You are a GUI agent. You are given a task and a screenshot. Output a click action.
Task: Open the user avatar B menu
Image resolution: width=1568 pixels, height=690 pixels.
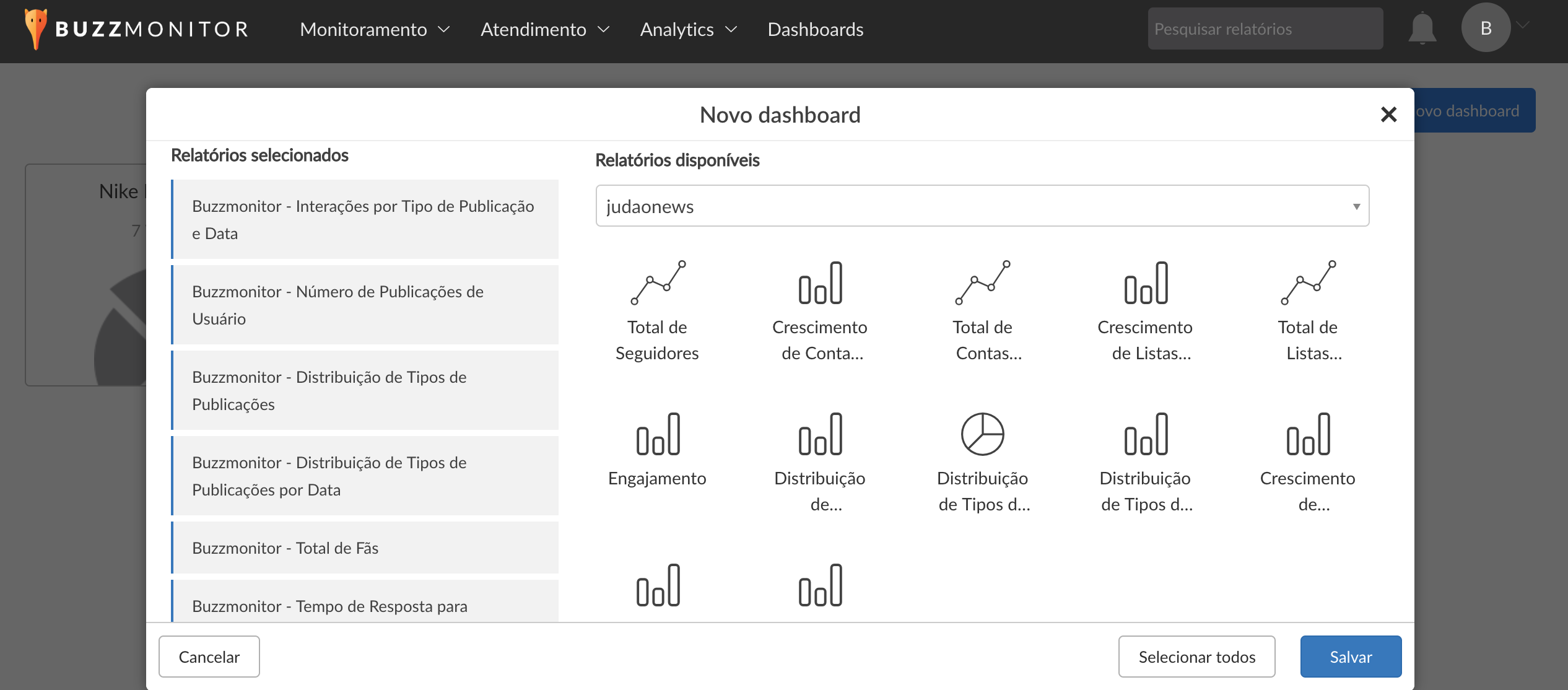tap(1486, 28)
